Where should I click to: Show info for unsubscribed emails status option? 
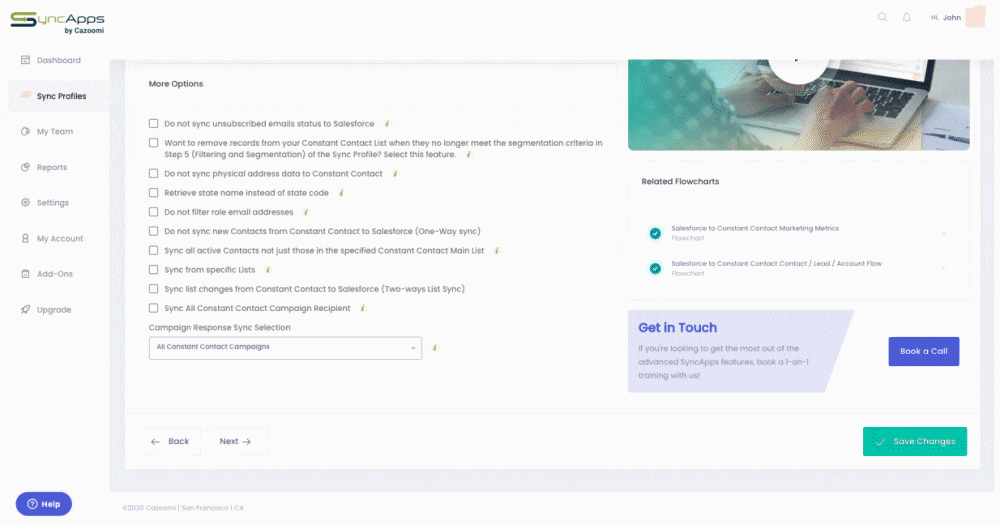pos(387,124)
